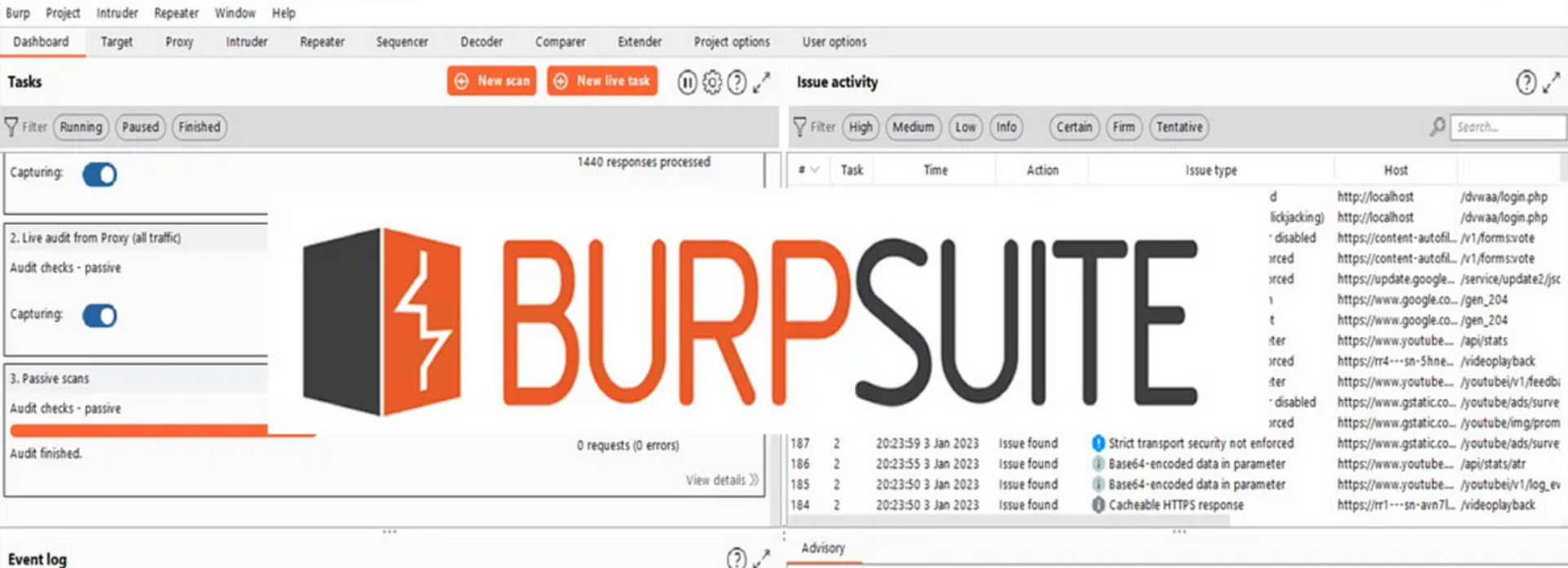
Task: Click the Passive scans audit progress bar
Action: point(163,430)
